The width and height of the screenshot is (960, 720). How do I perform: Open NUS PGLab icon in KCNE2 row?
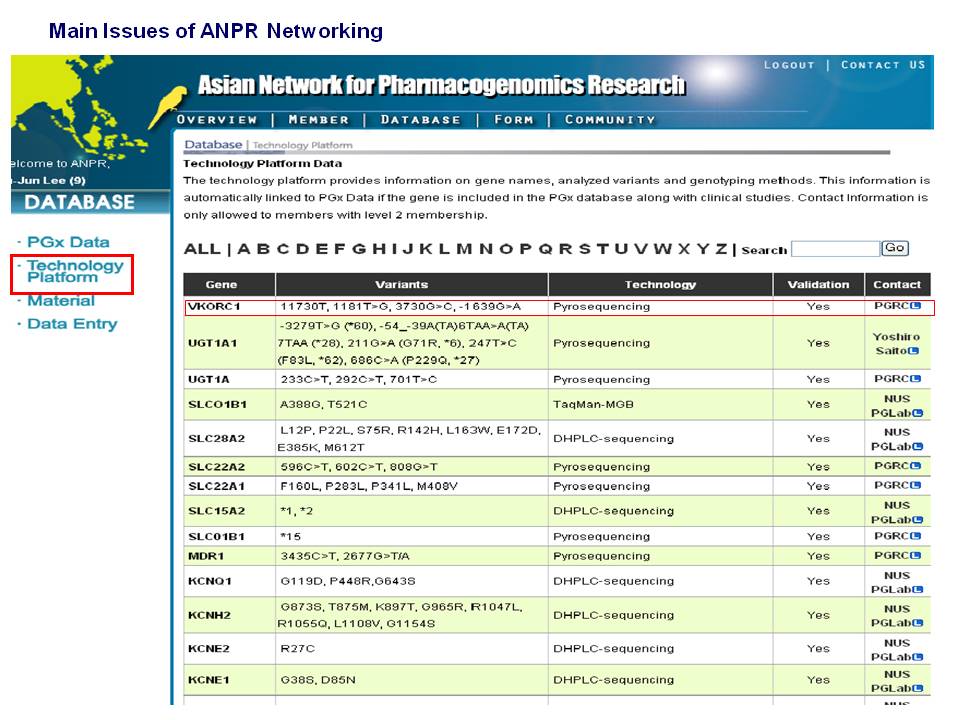point(918,657)
